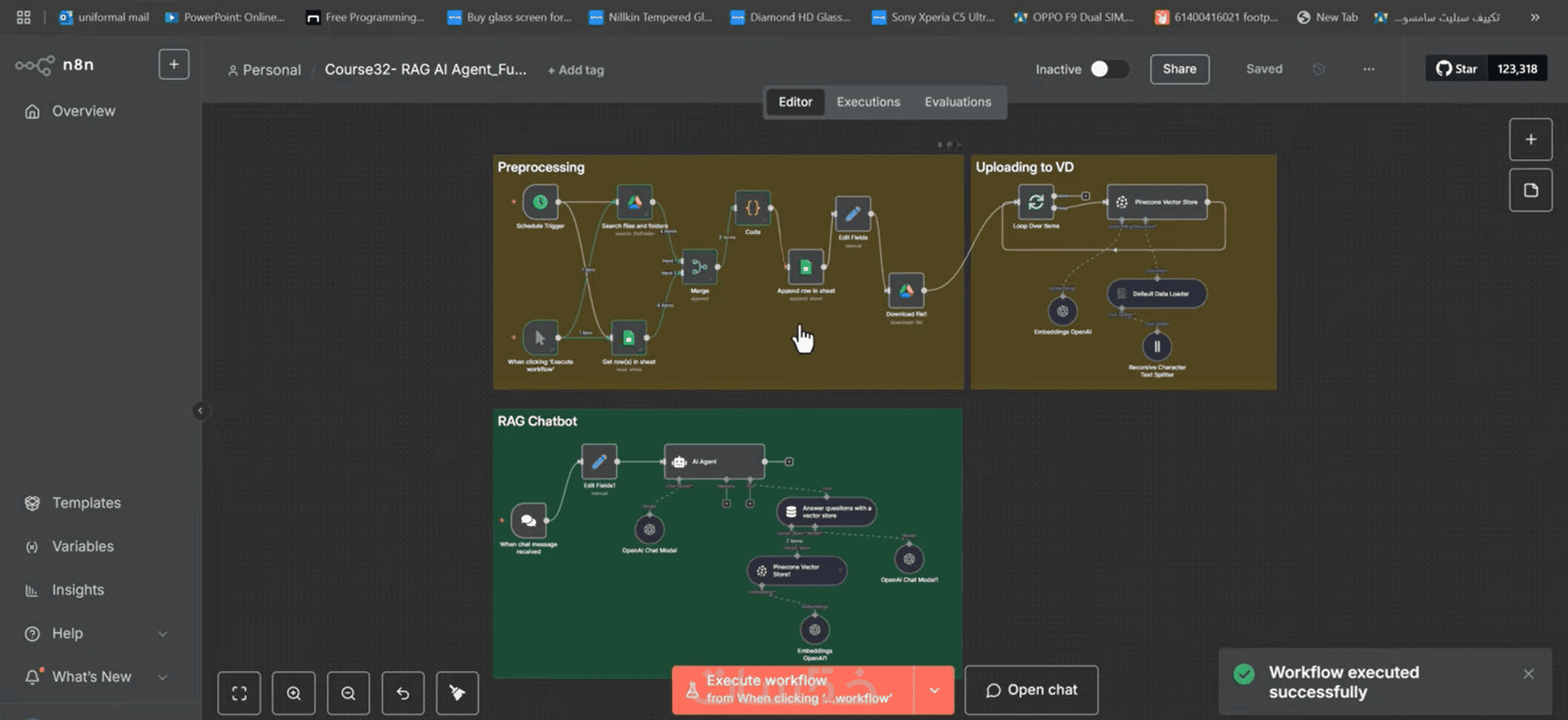
Task: Select the Embeddings OpenAI1 node in RAG Chatbot
Action: click(814, 629)
